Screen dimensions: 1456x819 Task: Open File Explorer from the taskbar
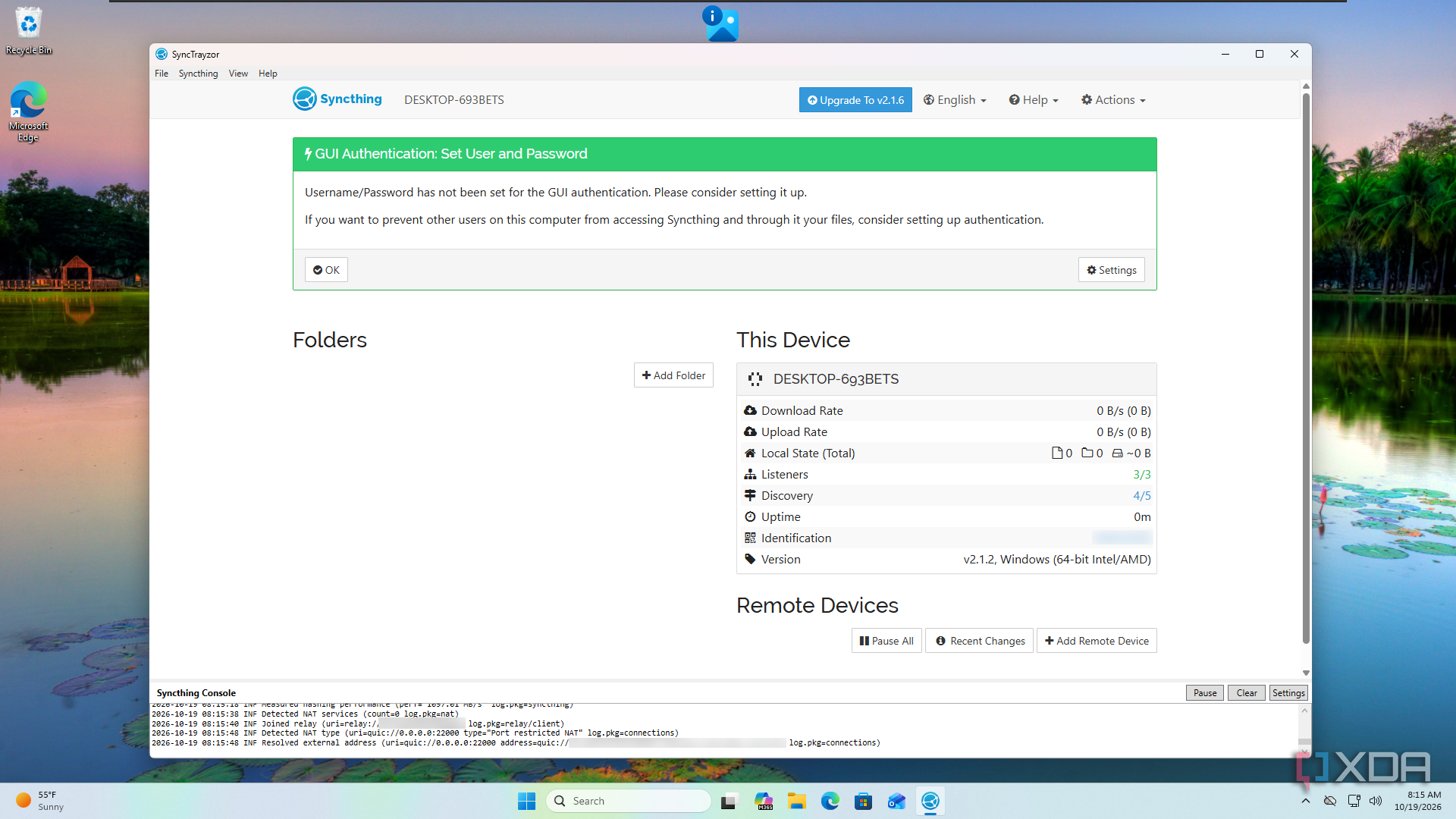pyautogui.click(x=797, y=801)
